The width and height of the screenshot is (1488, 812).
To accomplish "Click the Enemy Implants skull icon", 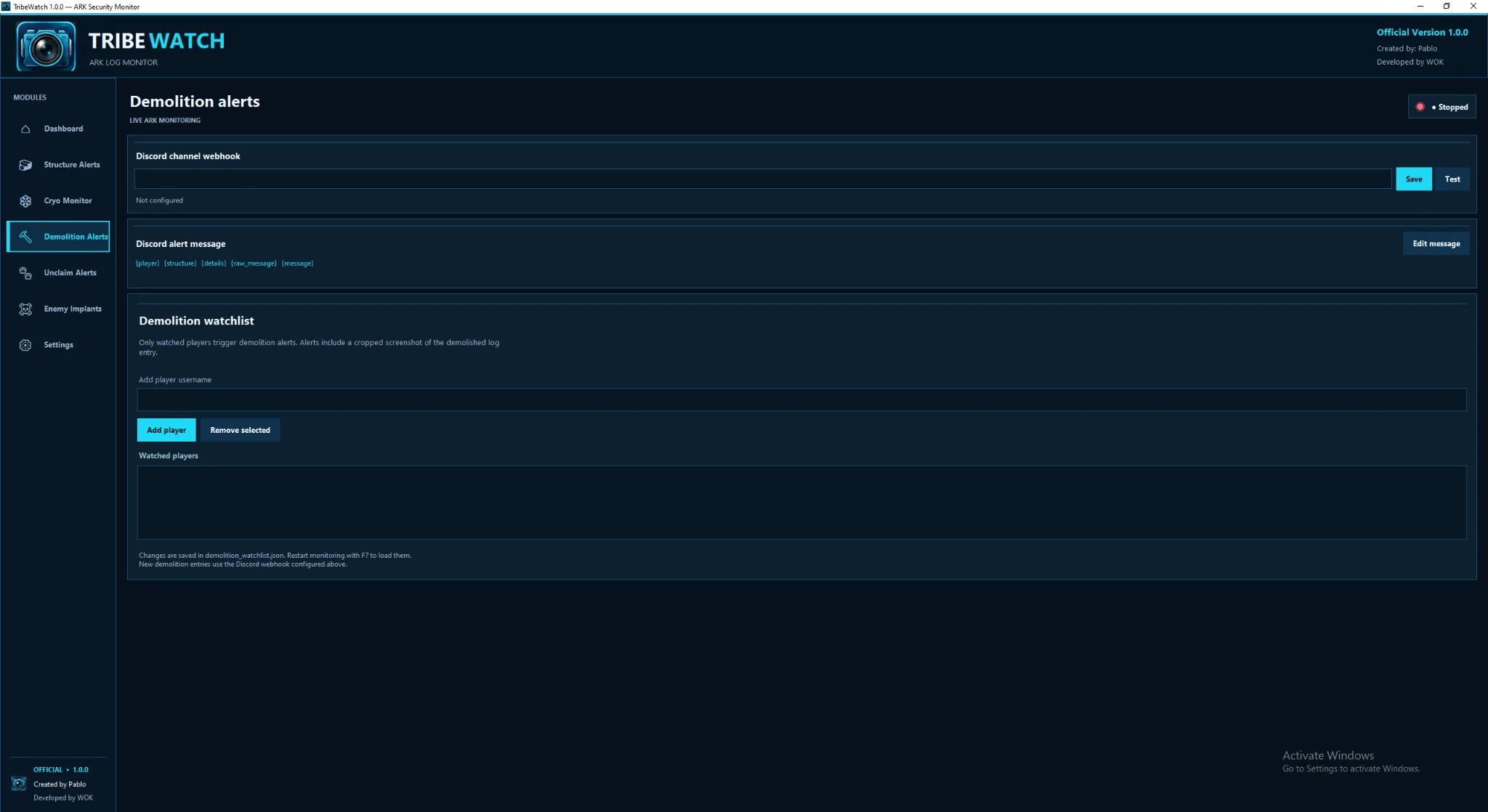I will 25,309.
